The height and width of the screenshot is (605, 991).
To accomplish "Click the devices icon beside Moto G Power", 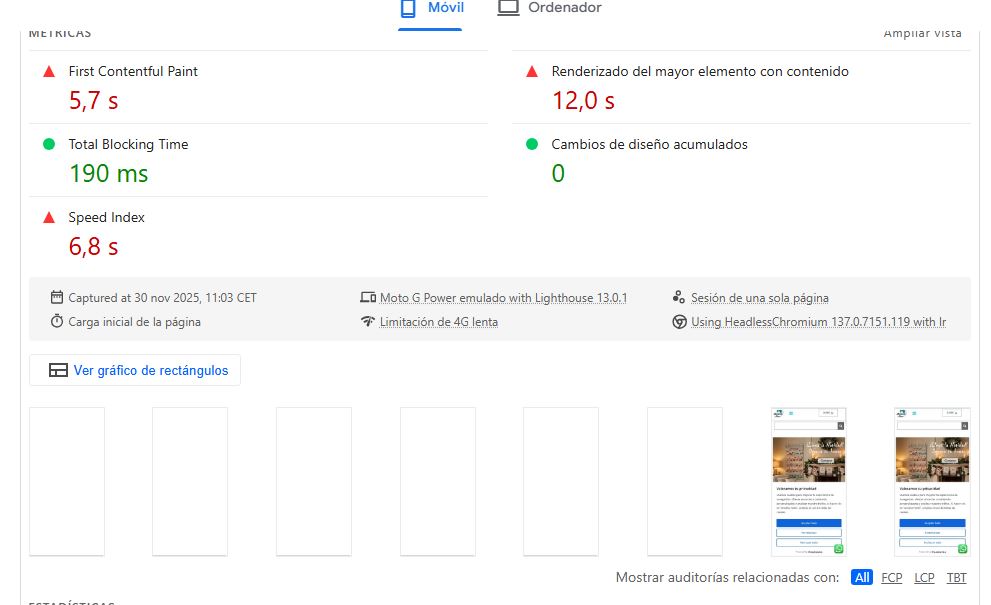I will point(368,298).
